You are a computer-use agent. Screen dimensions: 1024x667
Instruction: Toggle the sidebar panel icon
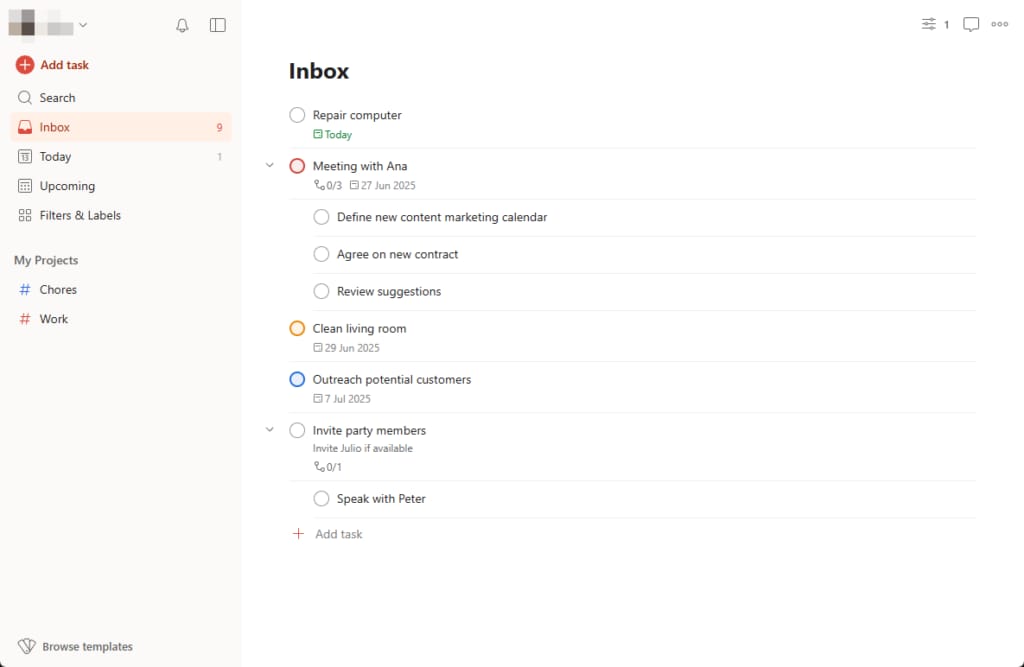[x=217, y=25]
